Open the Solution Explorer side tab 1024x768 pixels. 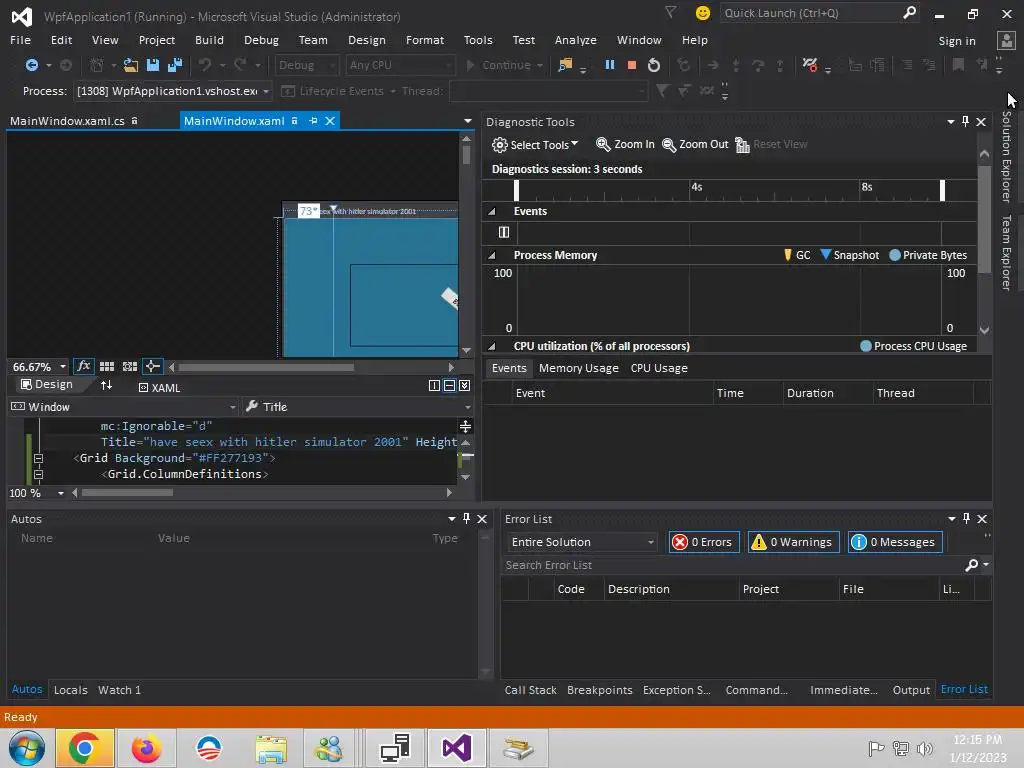(x=1006, y=157)
